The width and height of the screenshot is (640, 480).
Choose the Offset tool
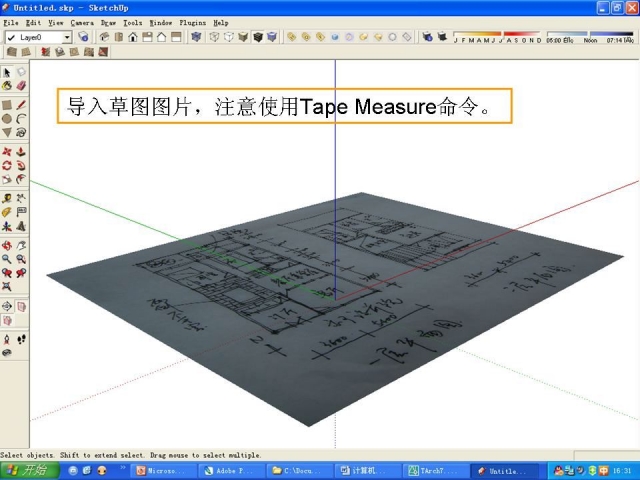(x=21, y=179)
